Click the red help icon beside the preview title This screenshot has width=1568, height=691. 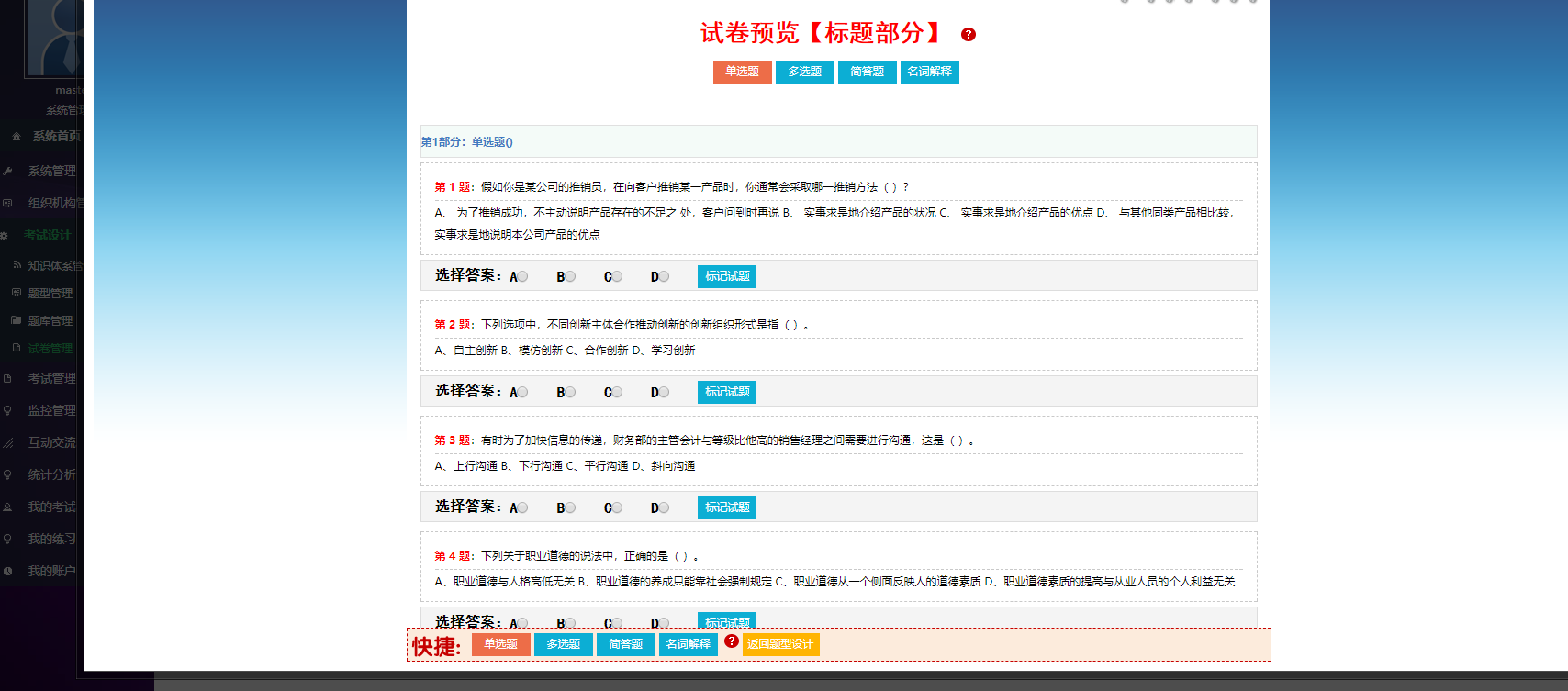click(968, 35)
